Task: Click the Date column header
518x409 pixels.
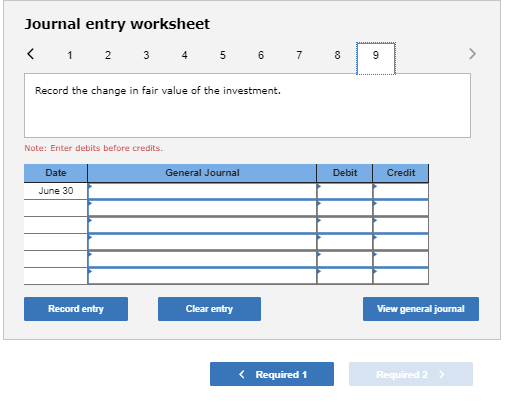Action: pyautogui.click(x=56, y=173)
